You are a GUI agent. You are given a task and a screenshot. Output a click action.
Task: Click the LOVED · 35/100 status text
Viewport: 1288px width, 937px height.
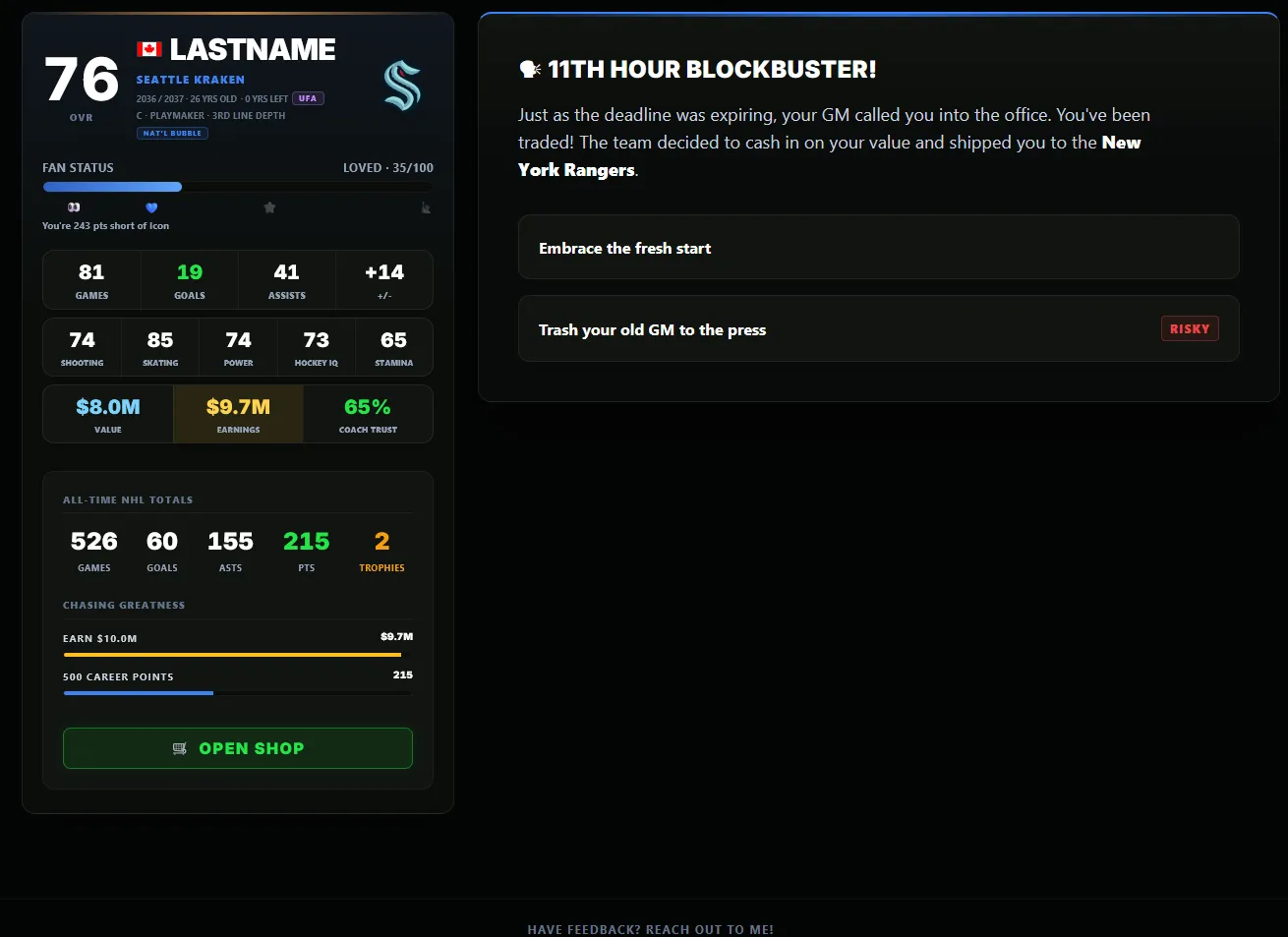click(x=387, y=168)
